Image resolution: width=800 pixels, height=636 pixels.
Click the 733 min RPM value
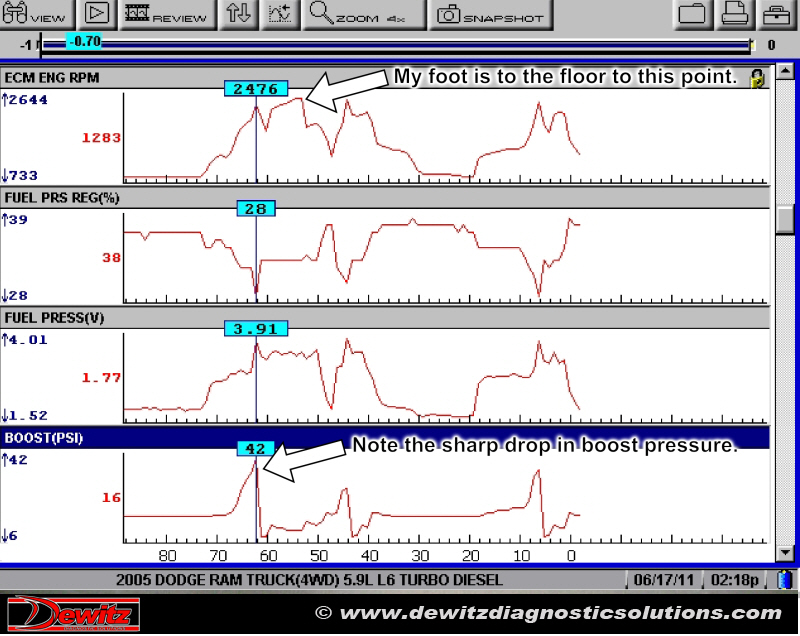click(x=20, y=176)
